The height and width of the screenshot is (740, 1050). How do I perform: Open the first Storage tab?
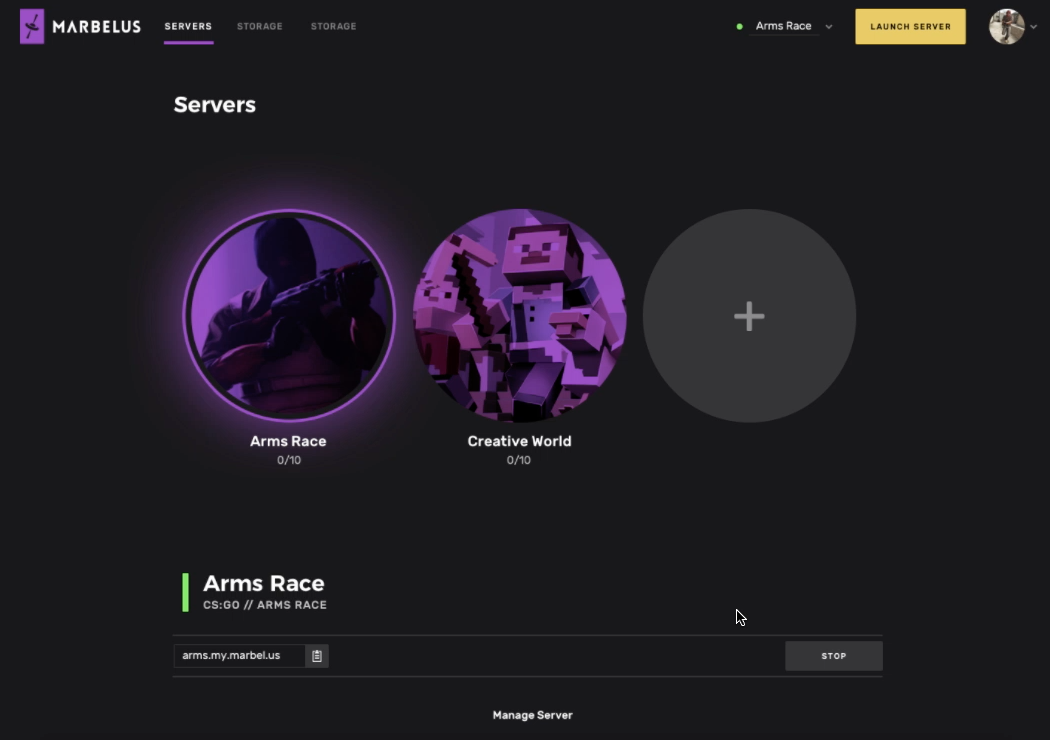pyautogui.click(x=260, y=26)
